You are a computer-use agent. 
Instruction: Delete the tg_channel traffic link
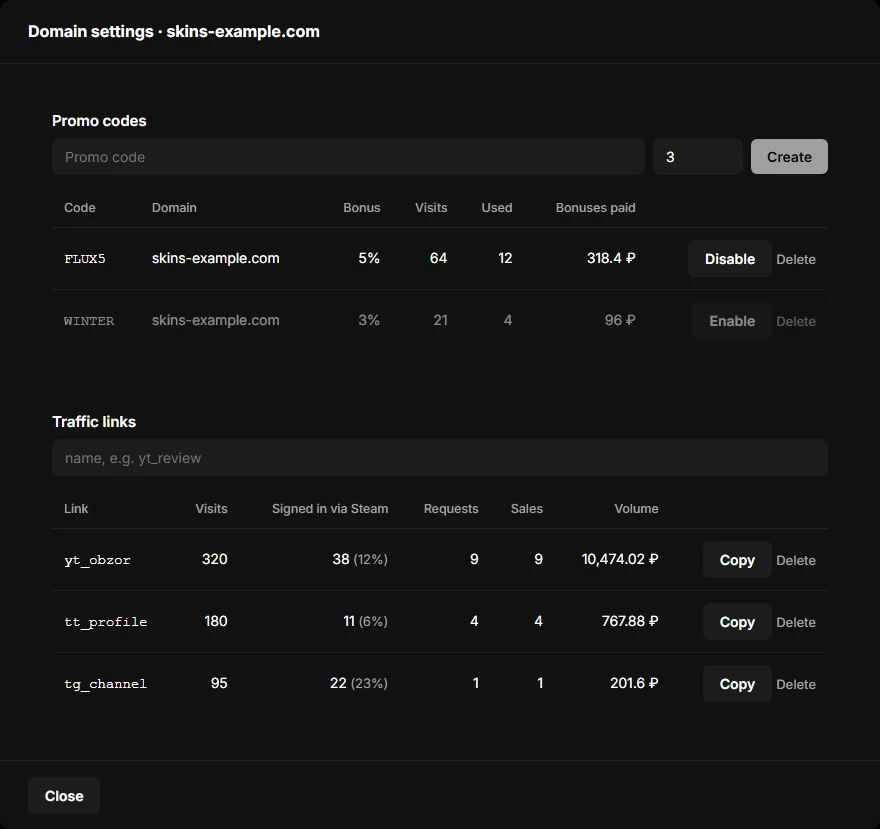(x=796, y=684)
